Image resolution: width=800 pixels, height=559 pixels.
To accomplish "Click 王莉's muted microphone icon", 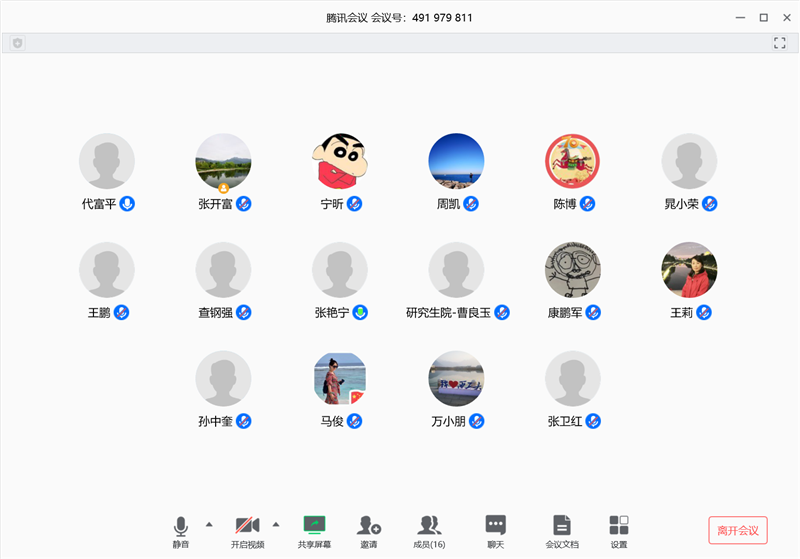I will click(704, 313).
